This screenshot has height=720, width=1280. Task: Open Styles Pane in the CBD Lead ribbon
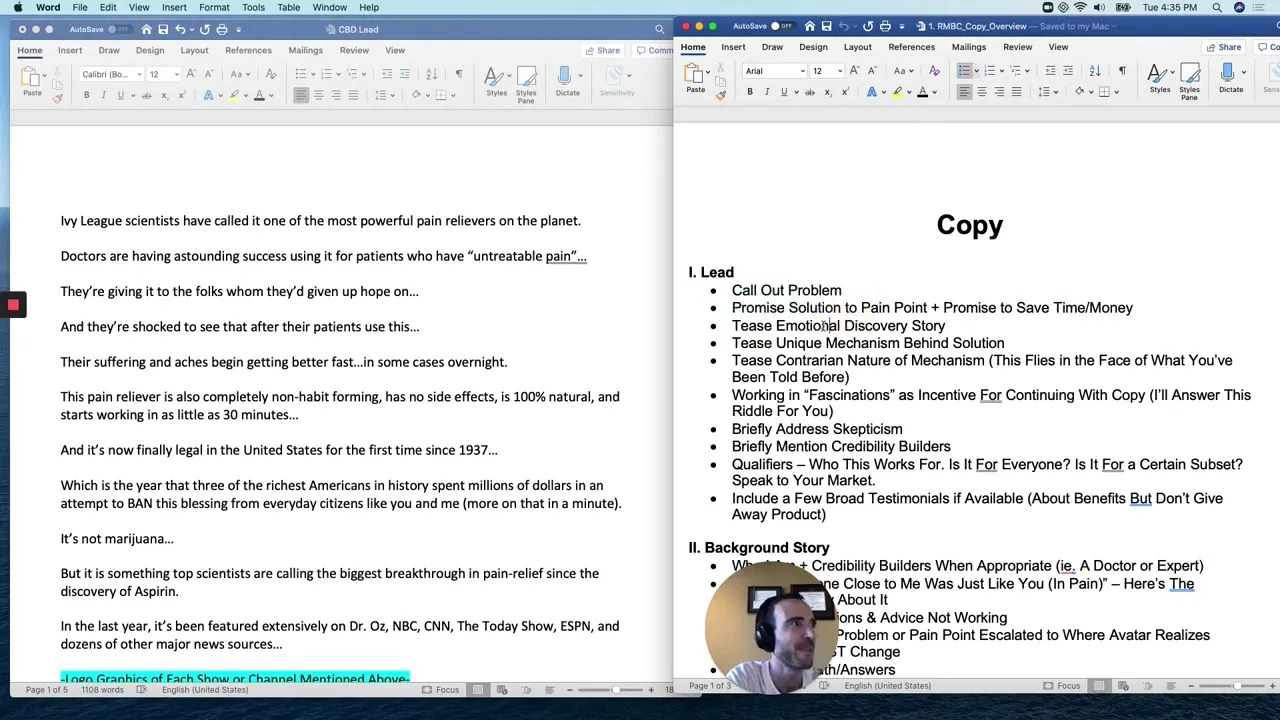click(x=526, y=83)
